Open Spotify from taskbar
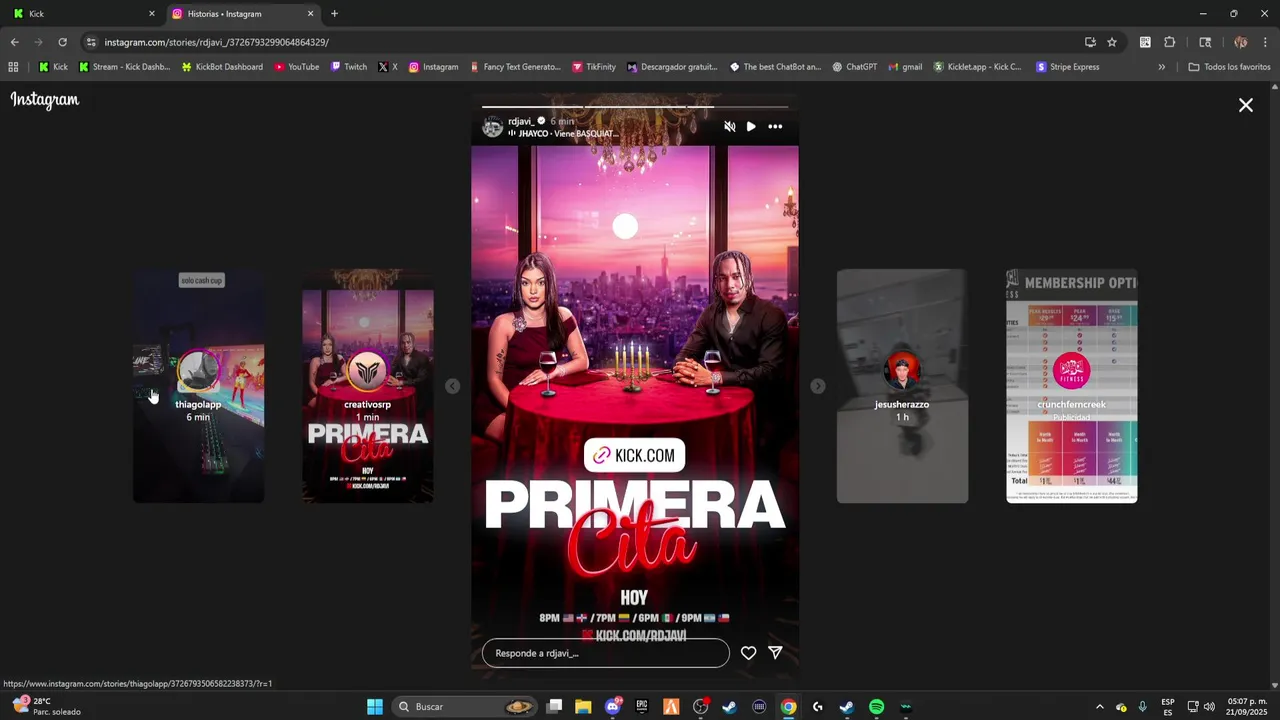The width and height of the screenshot is (1280, 720). pos(876,707)
